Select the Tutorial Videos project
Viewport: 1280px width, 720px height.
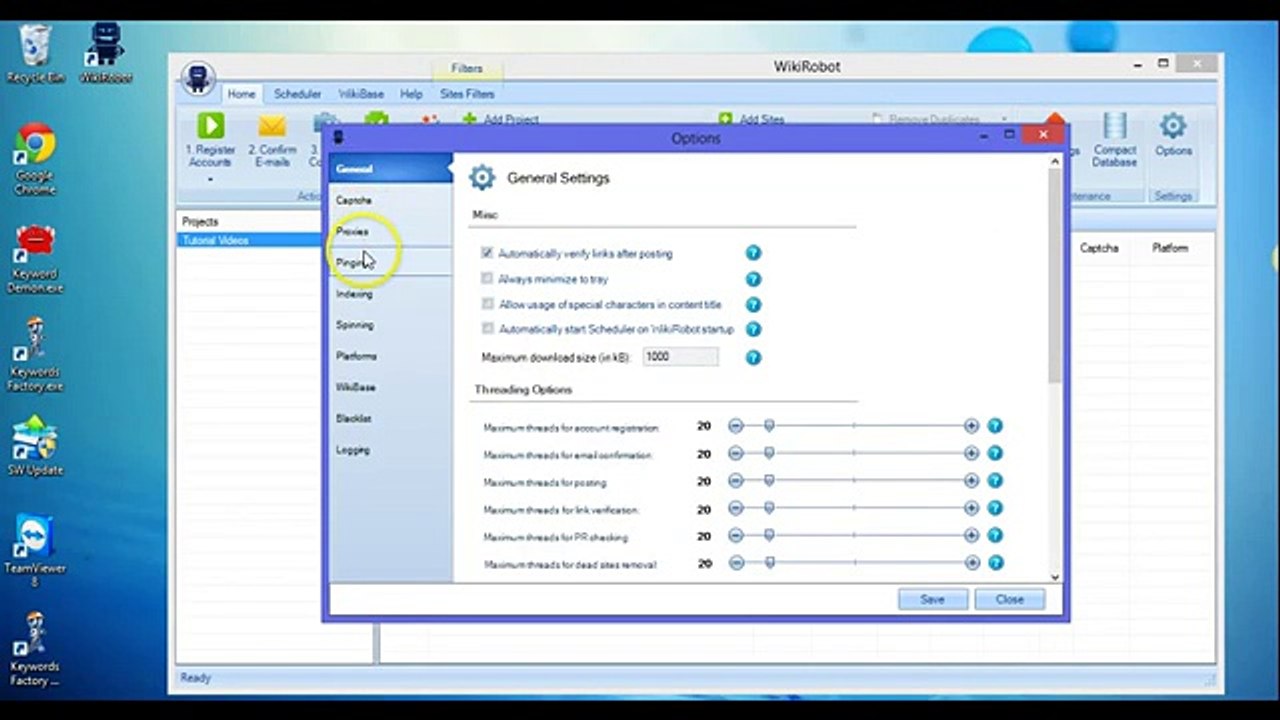pyautogui.click(x=250, y=240)
